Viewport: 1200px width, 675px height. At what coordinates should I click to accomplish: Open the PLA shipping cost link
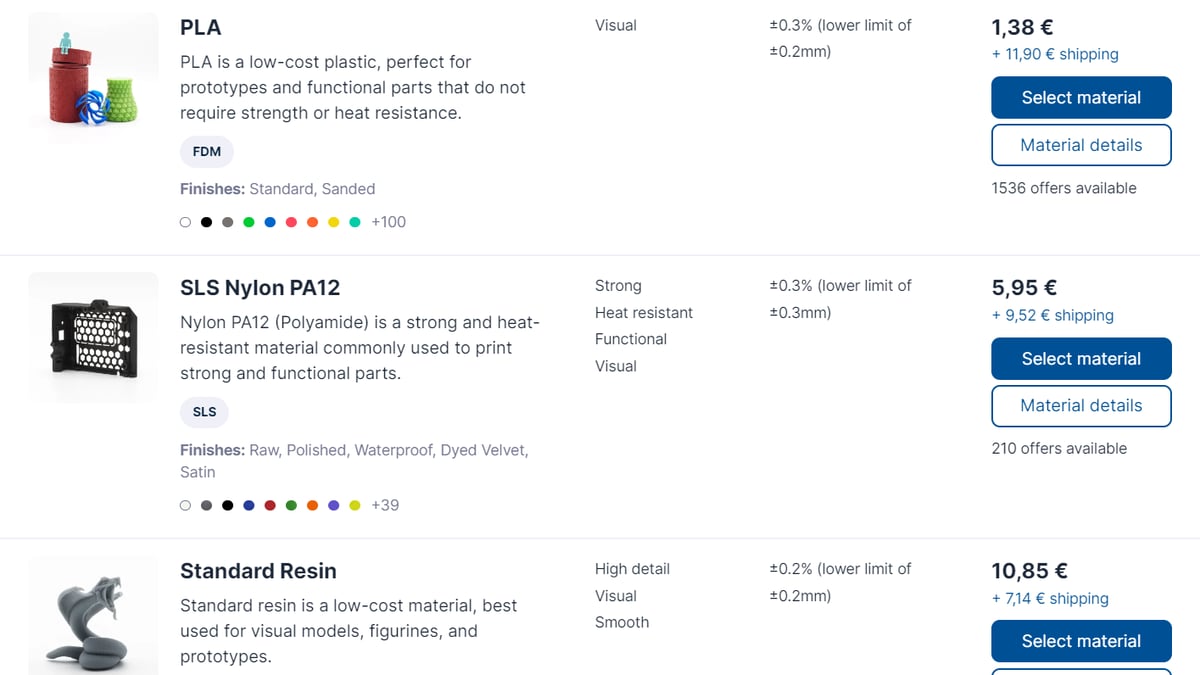point(1055,55)
